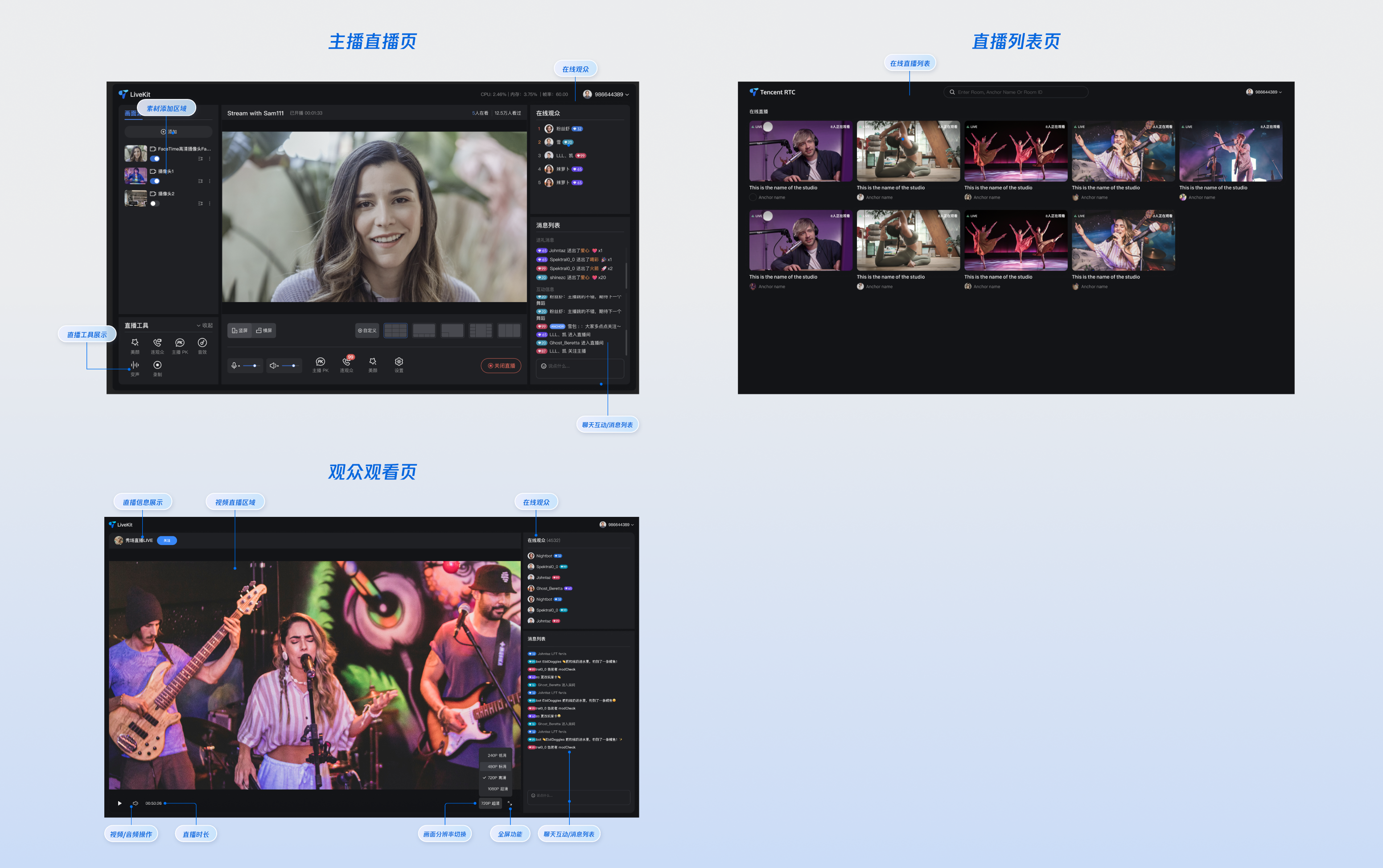This screenshot has width=1383, height=868.
Task: Collapse 直播工具 panel via 收起
Action: click(205, 325)
